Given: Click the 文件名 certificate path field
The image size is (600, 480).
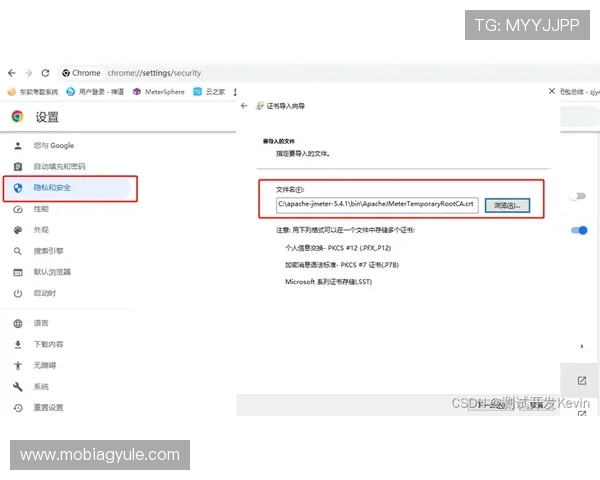Looking at the screenshot, I should click(377, 205).
